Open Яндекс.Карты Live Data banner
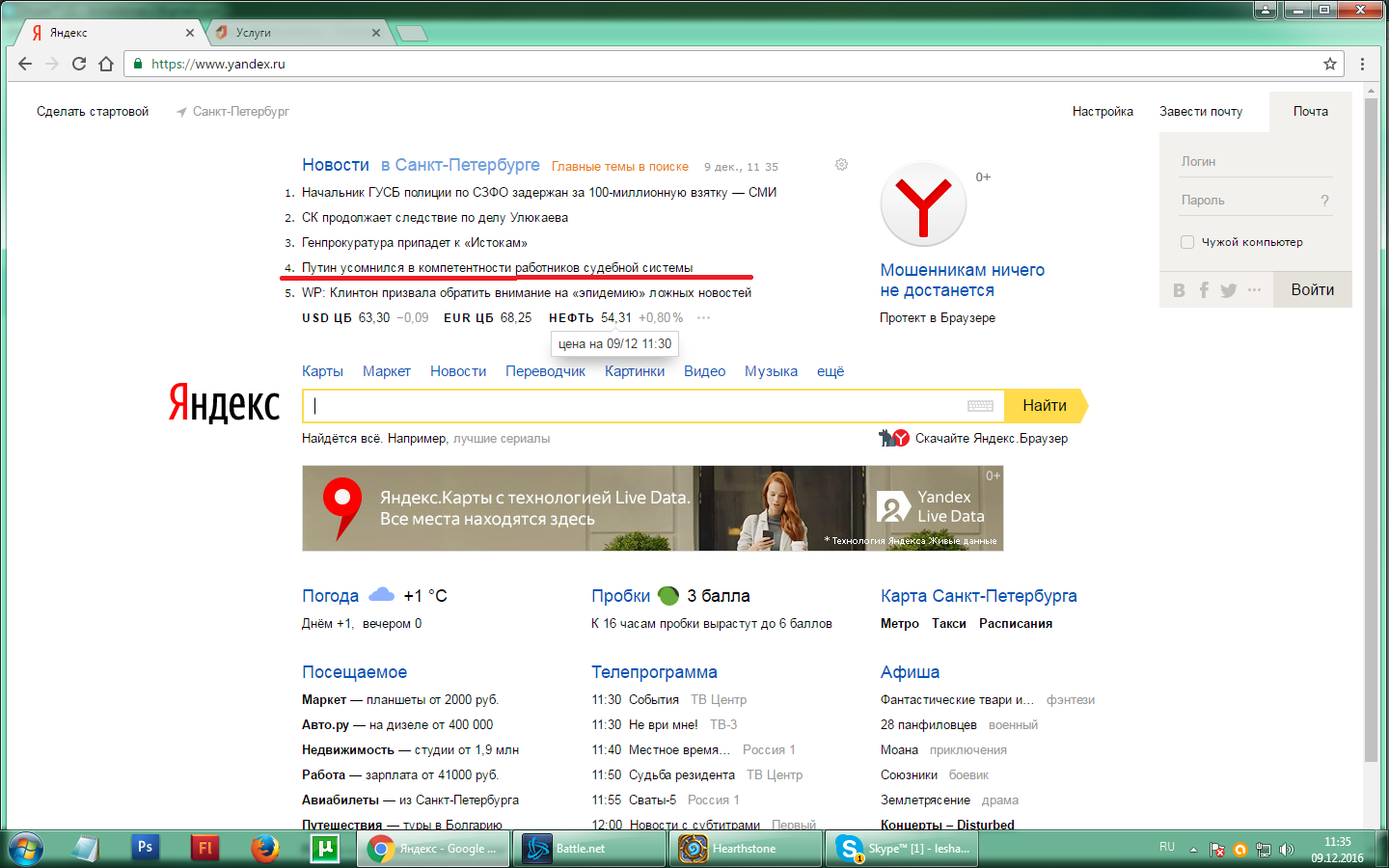1389x868 pixels. pyautogui.click(x=652, y=508)
